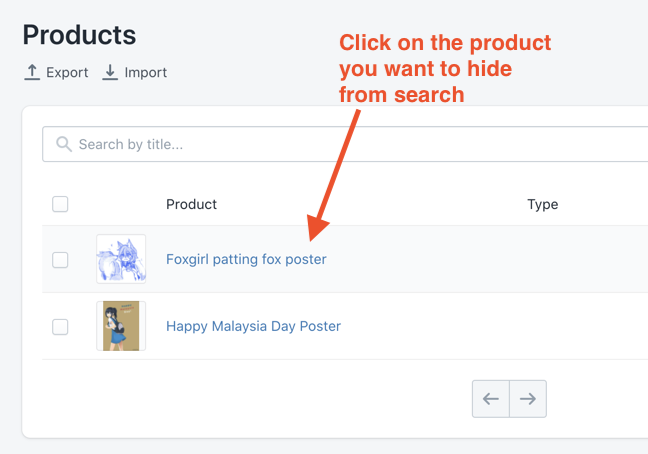Open the Happy Malaysia Day poster thumbnail
This screenshot has height=454, width=648.
tap(121, 326)
